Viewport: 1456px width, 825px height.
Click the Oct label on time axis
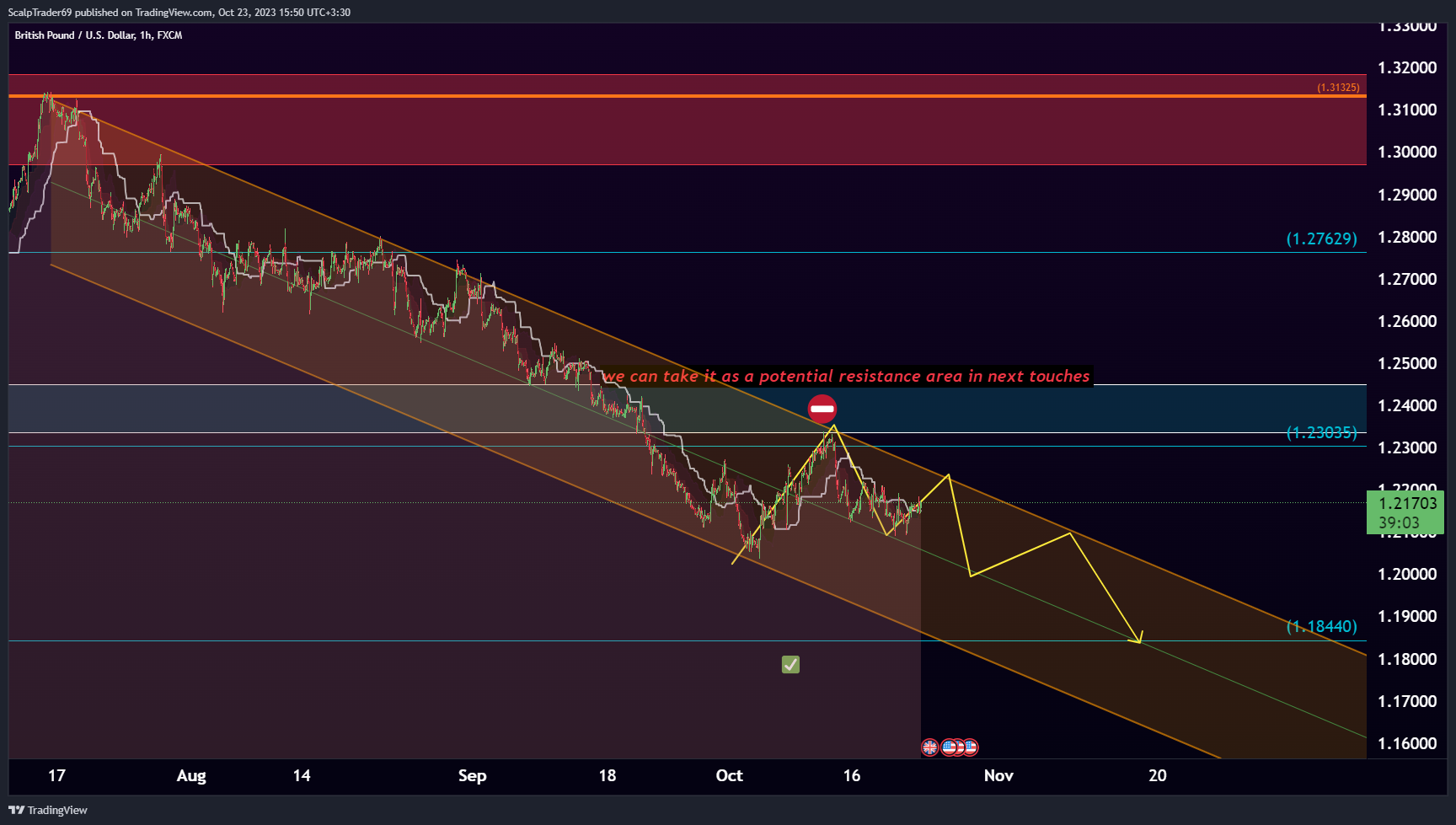click(x=729, y=775)
